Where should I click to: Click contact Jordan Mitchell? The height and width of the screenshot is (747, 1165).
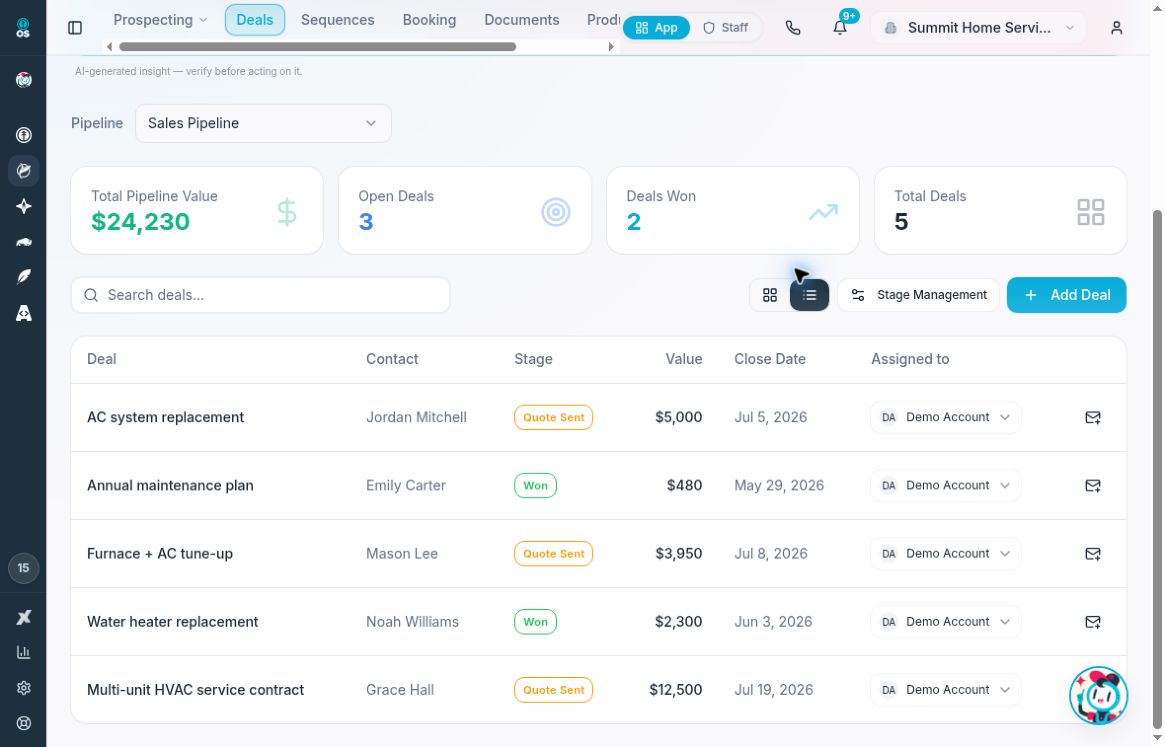(416, 417)
